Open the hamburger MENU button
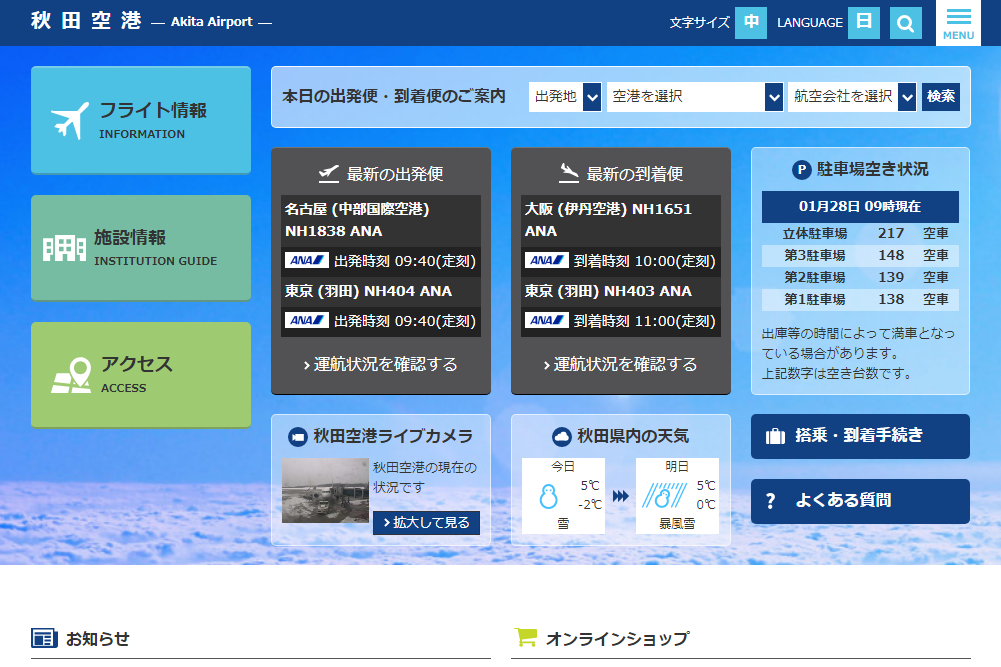The width and height of the screenshot is (1001, 667). tap(958, 23)
